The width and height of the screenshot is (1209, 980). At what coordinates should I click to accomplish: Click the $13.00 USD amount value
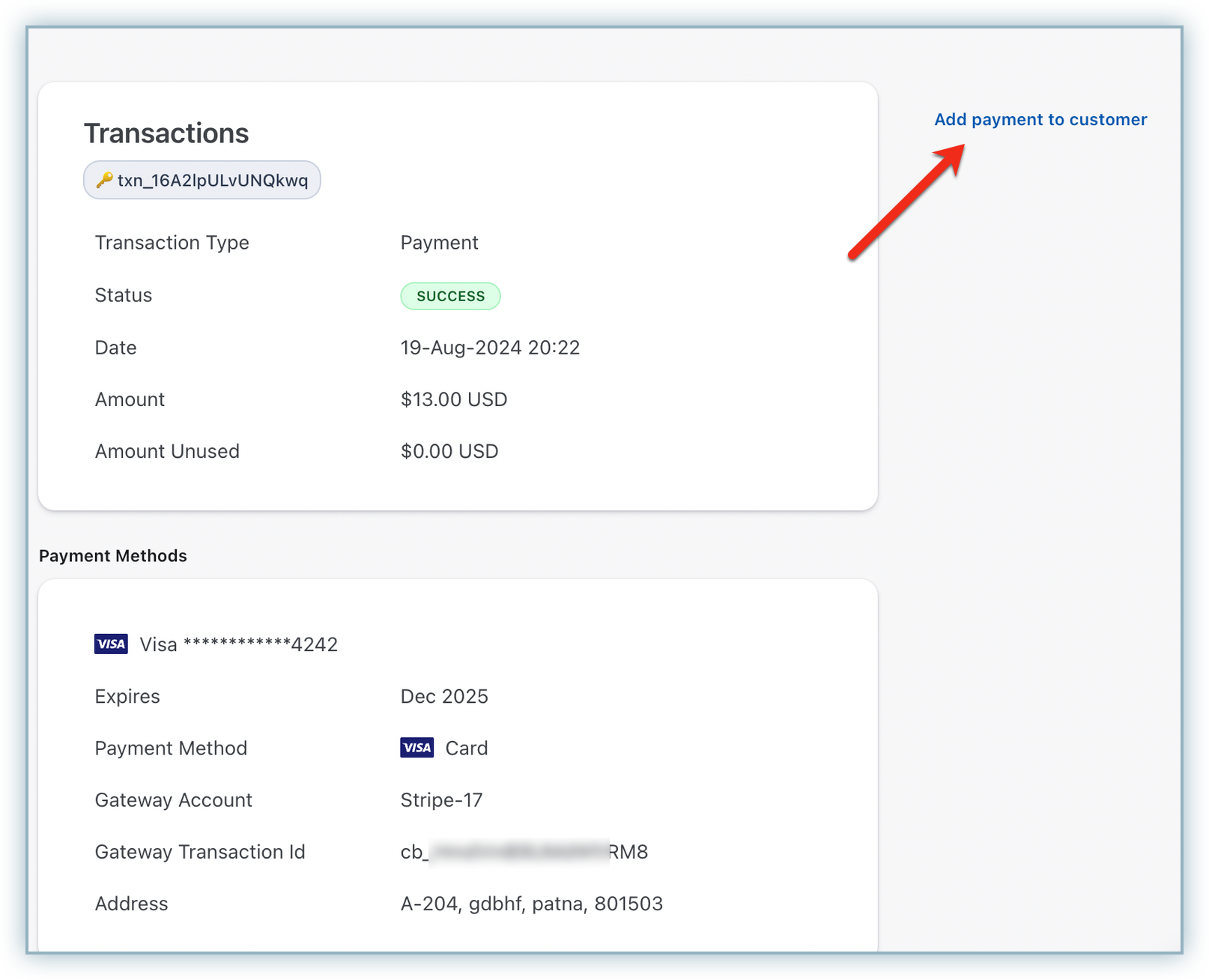[453, 399]
